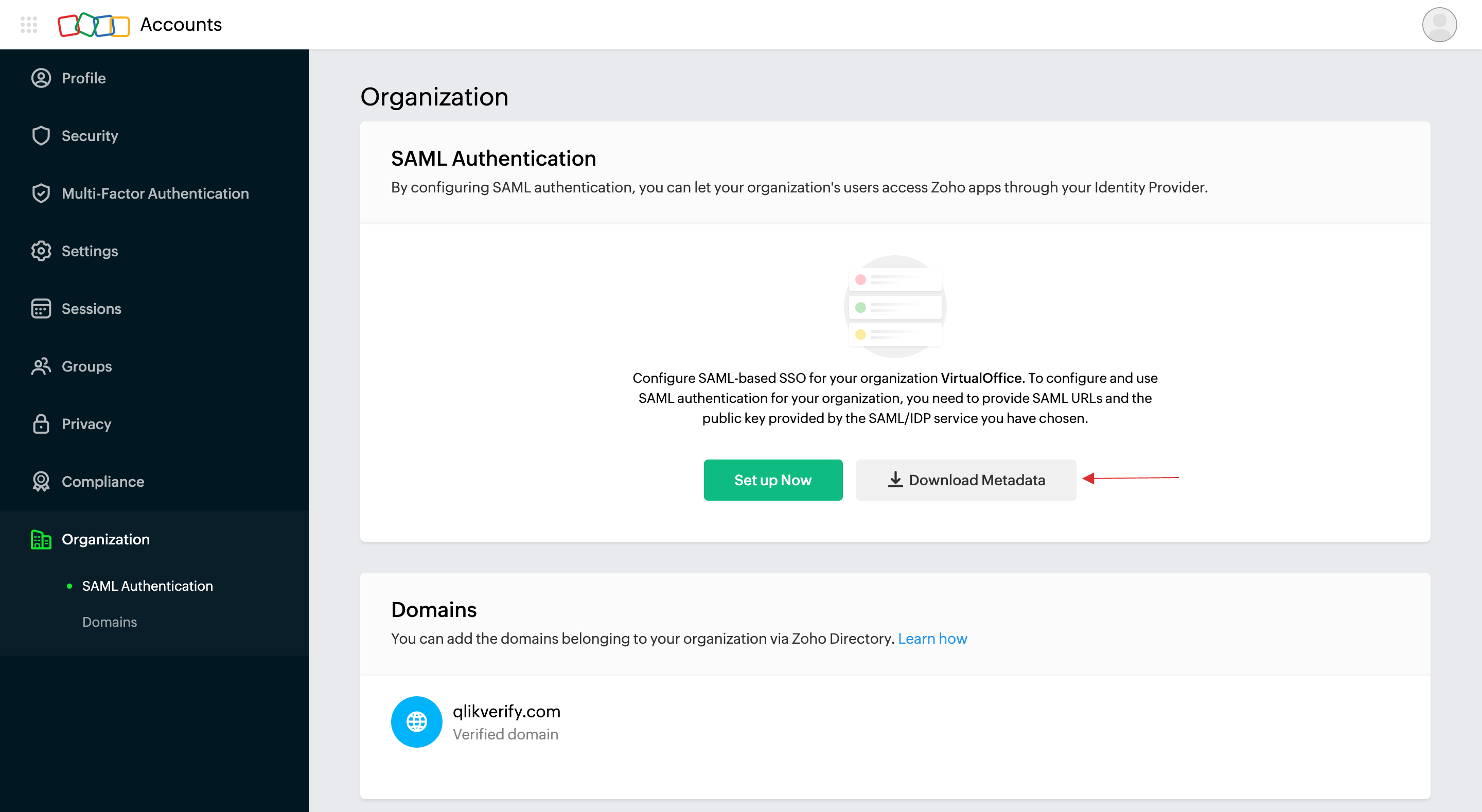Click the Privacy lock icon

[x=41, y=423]
